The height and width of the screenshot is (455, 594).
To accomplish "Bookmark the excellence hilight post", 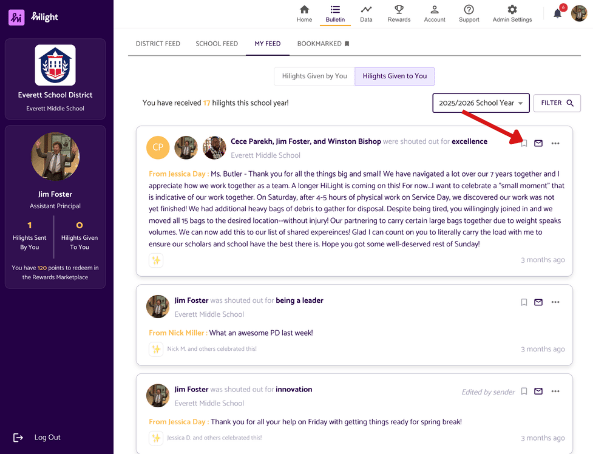I will tap(524, 144).
